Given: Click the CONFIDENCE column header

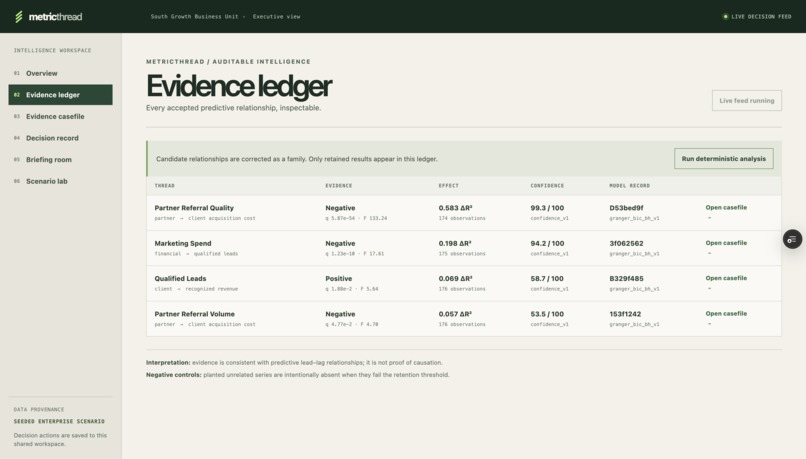Looking at the screenshot, I should (x=547, y=186).
